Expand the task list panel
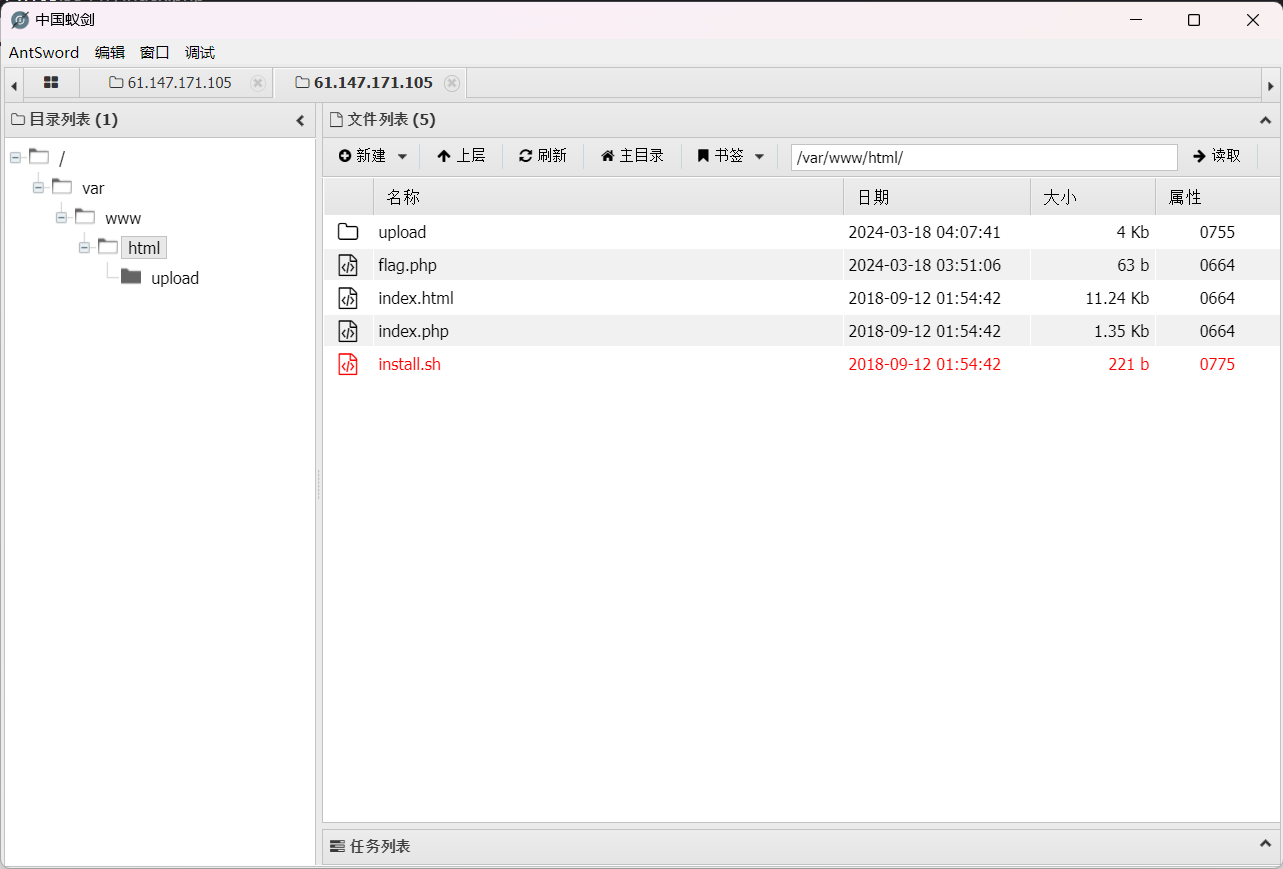This screenshot has height=869, width=1283. click(x=1265, y=845)
